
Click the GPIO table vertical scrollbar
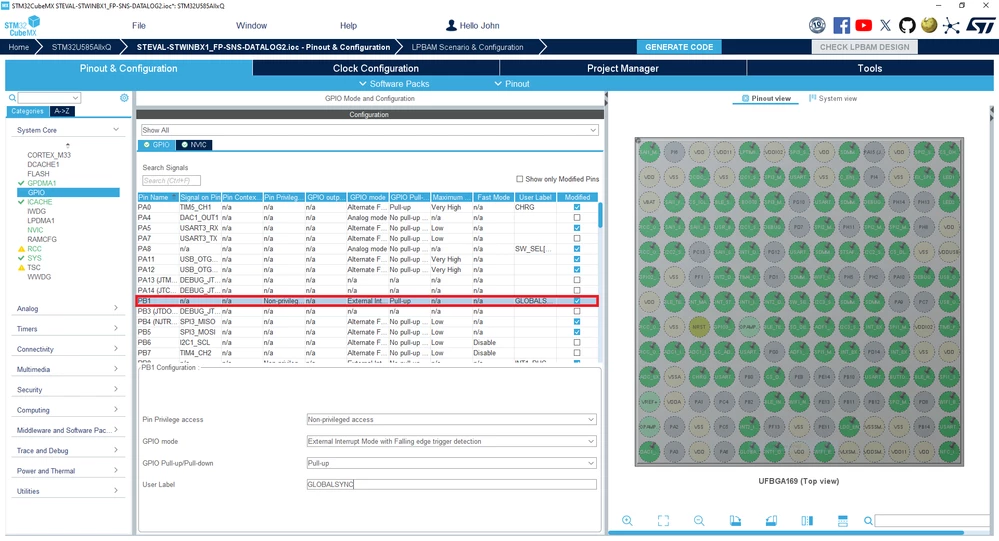pos(600,215)
